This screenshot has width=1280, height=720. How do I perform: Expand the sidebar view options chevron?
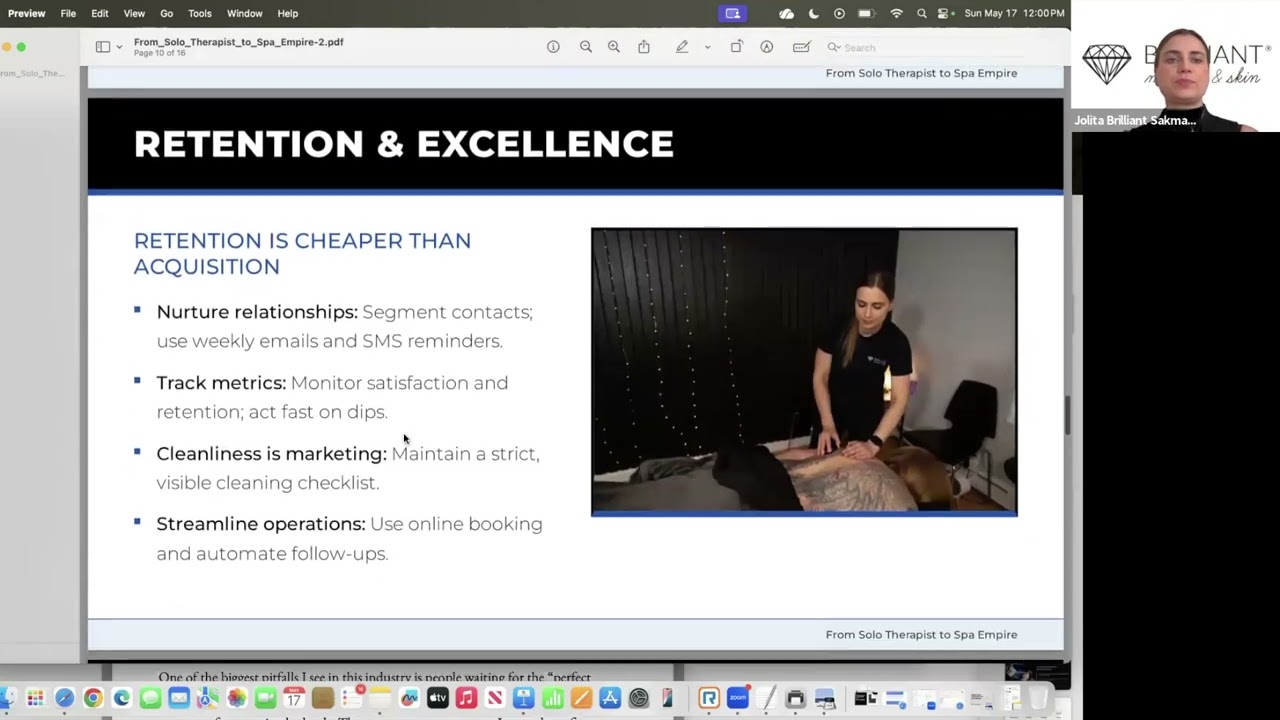click(119, 47)
